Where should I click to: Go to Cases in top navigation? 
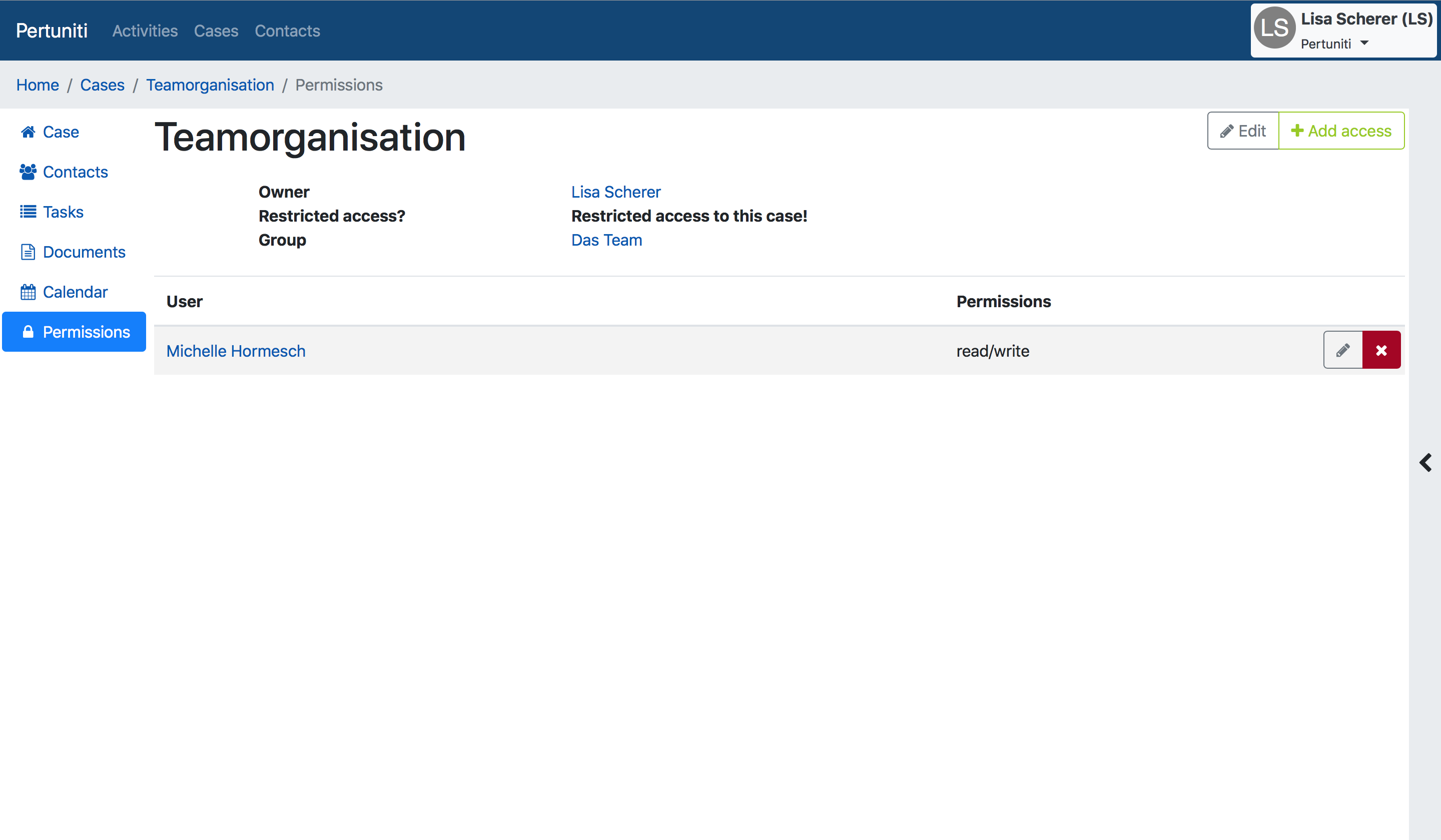tap(216, 31)
